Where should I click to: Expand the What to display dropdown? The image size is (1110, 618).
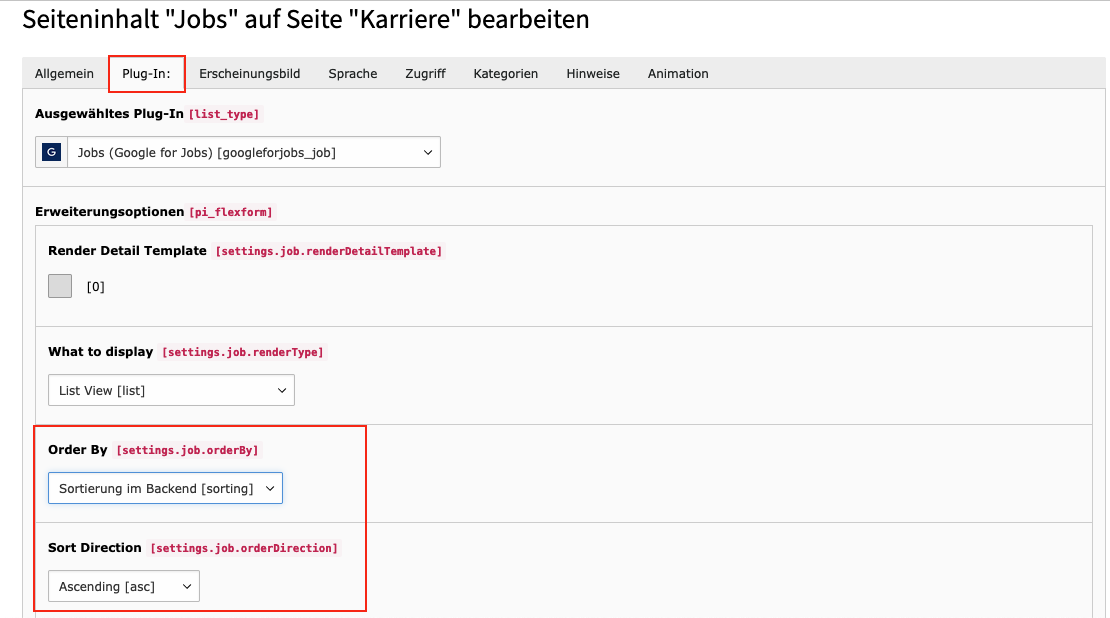click(x=171, y=390)
